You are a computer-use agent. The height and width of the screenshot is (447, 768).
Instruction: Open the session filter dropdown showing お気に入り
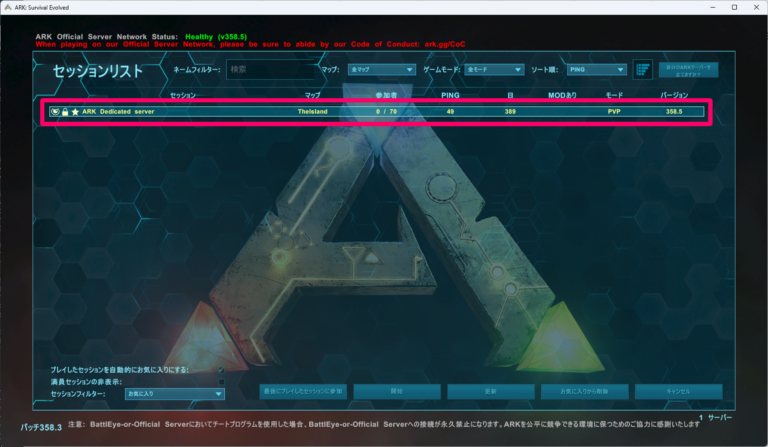(175, 394)
